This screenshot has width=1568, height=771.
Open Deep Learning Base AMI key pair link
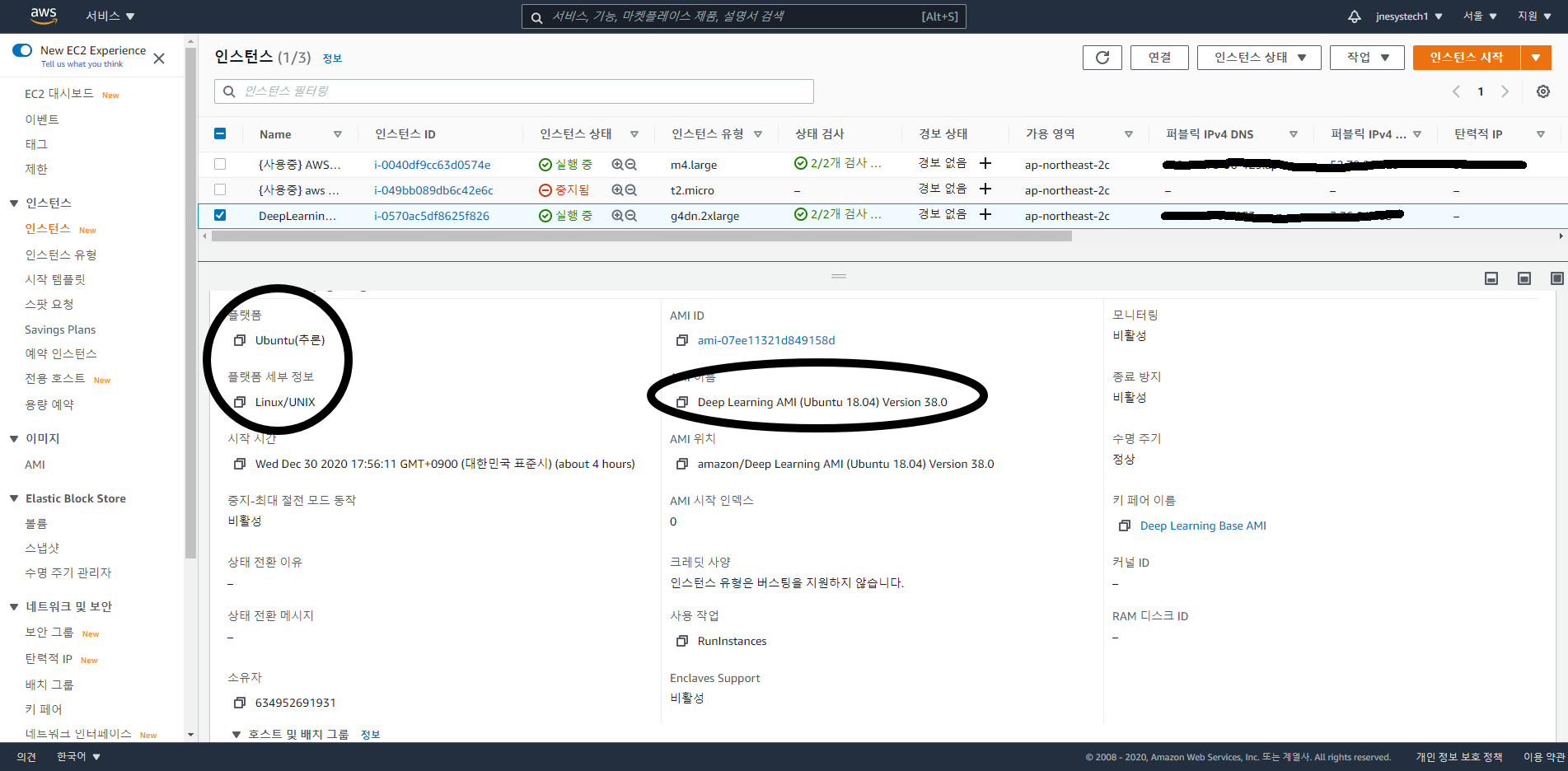1203,526
